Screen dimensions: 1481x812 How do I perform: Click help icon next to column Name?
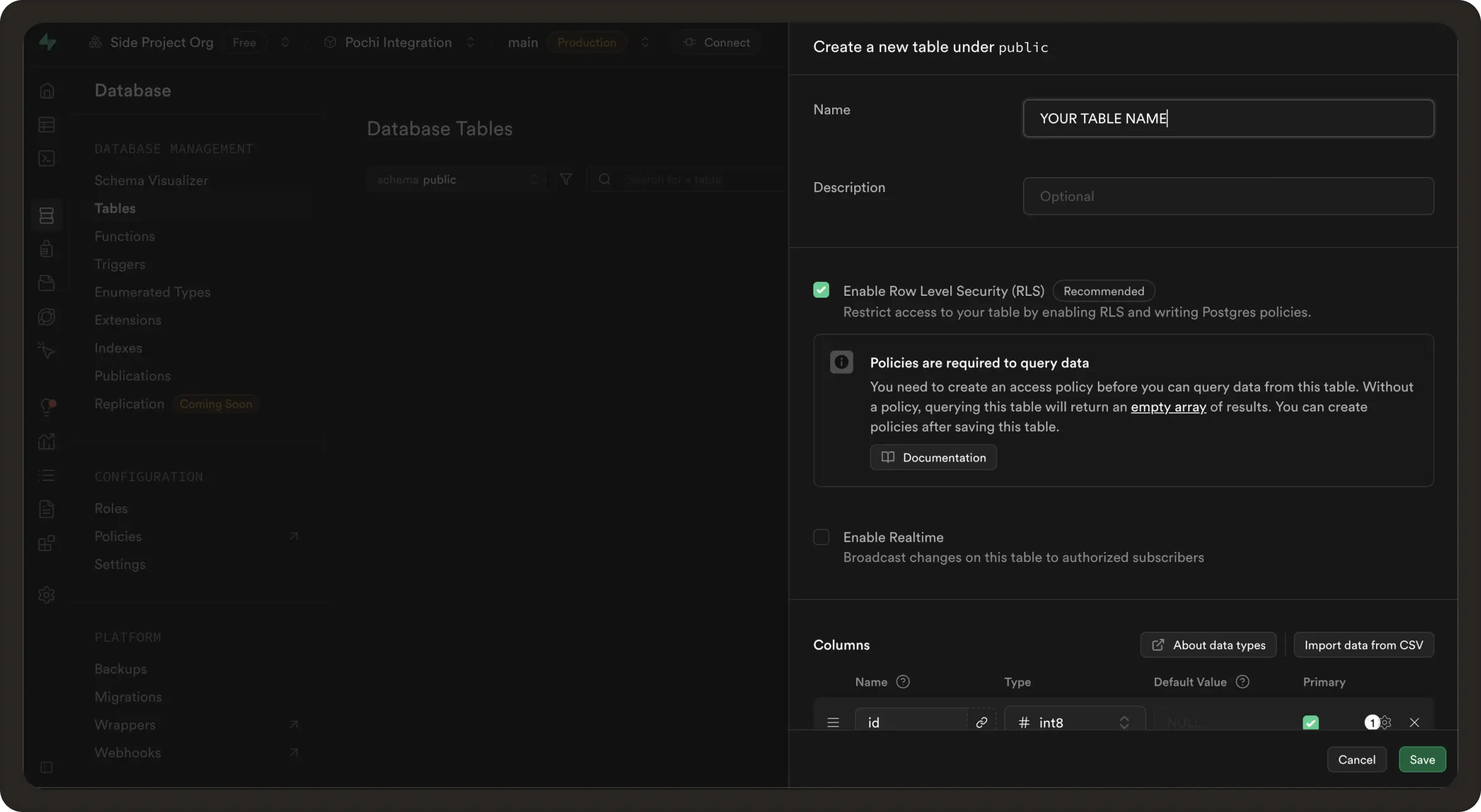tap(903, 682)
